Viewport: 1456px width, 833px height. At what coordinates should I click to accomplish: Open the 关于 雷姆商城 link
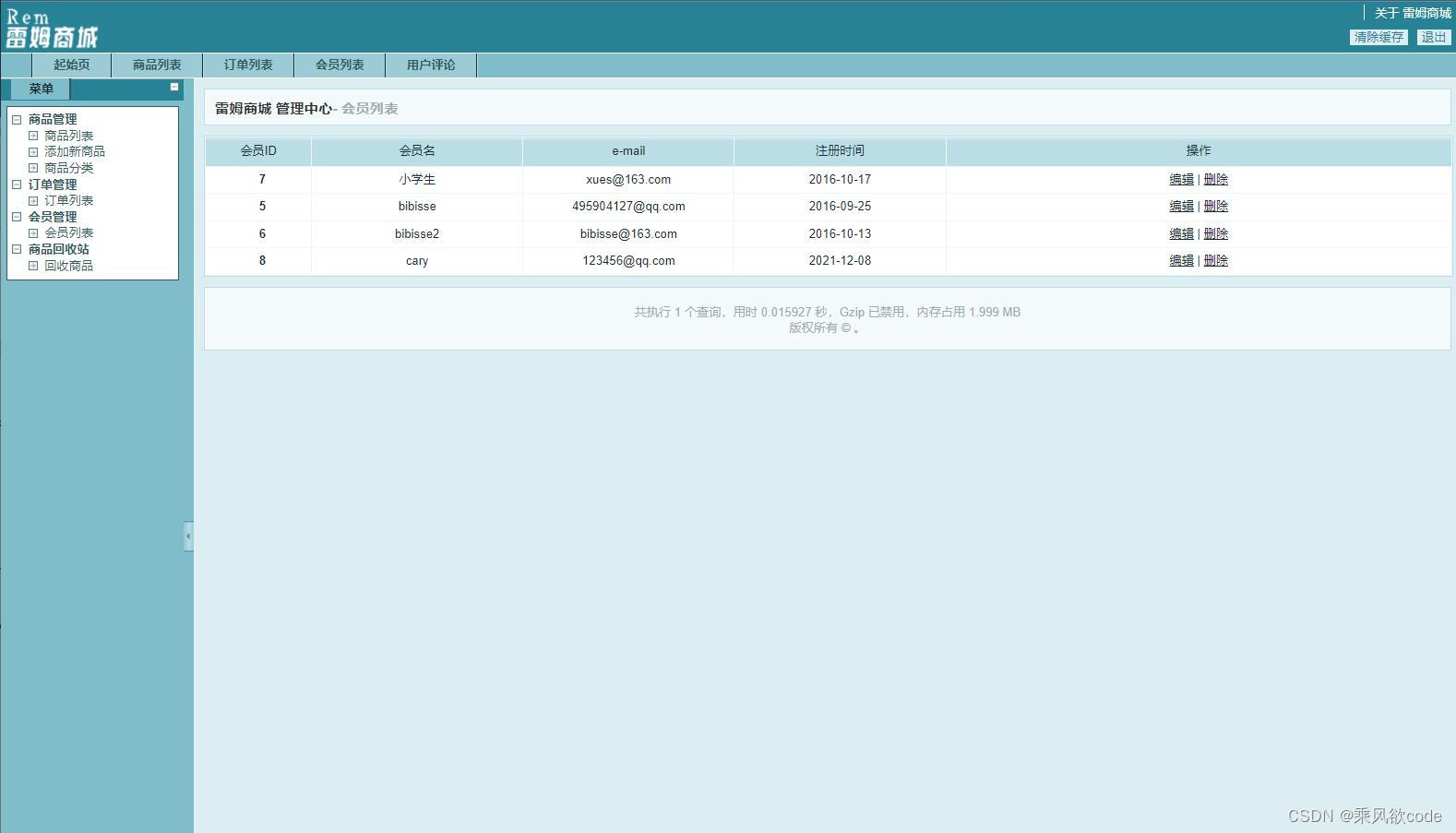[x=1413, y=13]
